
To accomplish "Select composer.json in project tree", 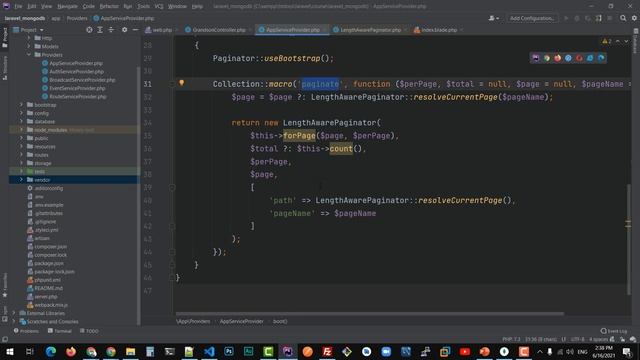I will click(x=51, y=247).
